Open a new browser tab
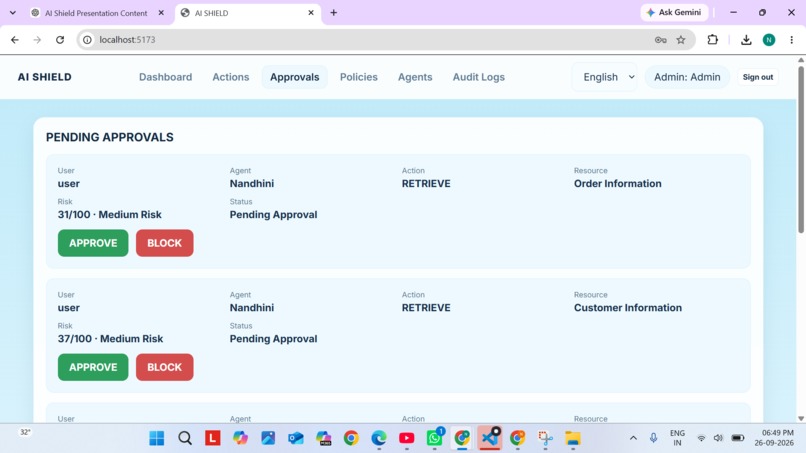Screen dimensions: 806x453 tap(334, 13)
